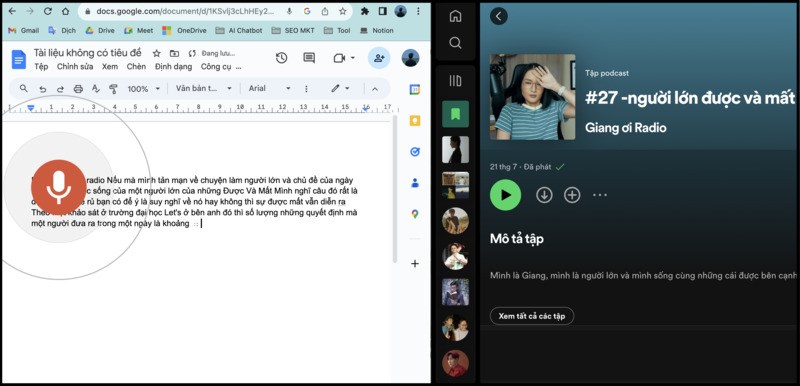Click the Spotify back chevron button
This screenshot has height=386, width=800.
(498, 16)
